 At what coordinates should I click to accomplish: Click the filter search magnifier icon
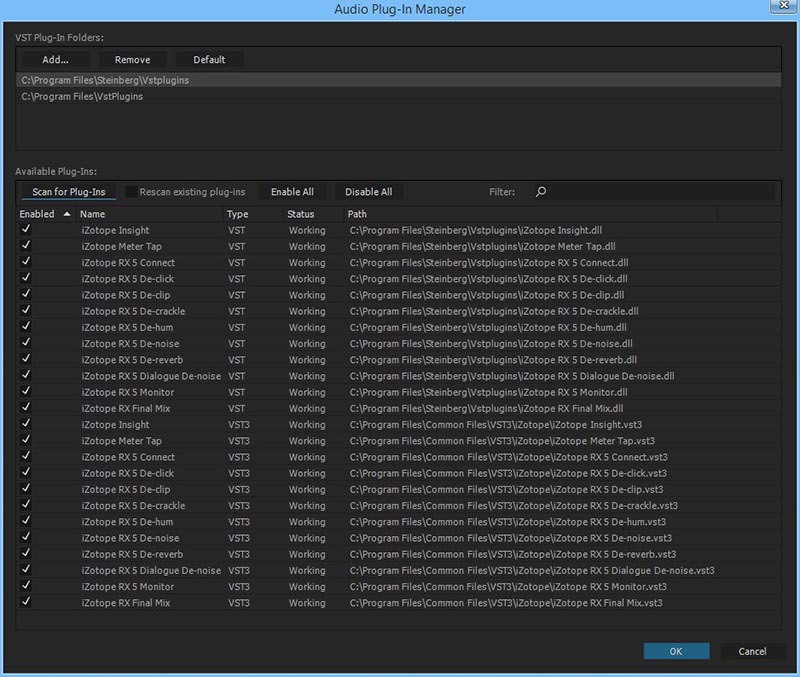[541, 192]
